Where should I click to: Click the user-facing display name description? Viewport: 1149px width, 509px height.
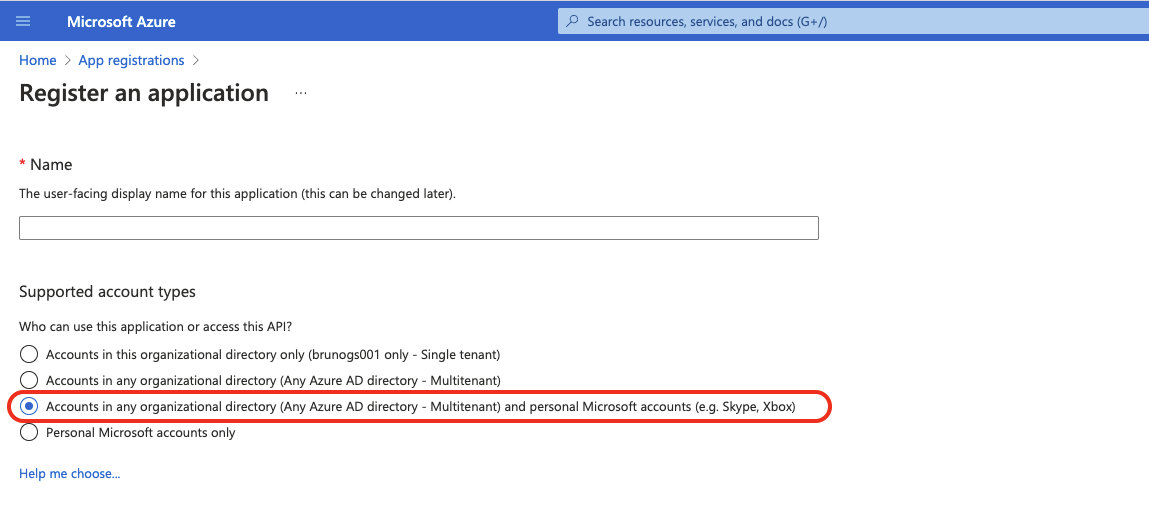pos(237,194)
